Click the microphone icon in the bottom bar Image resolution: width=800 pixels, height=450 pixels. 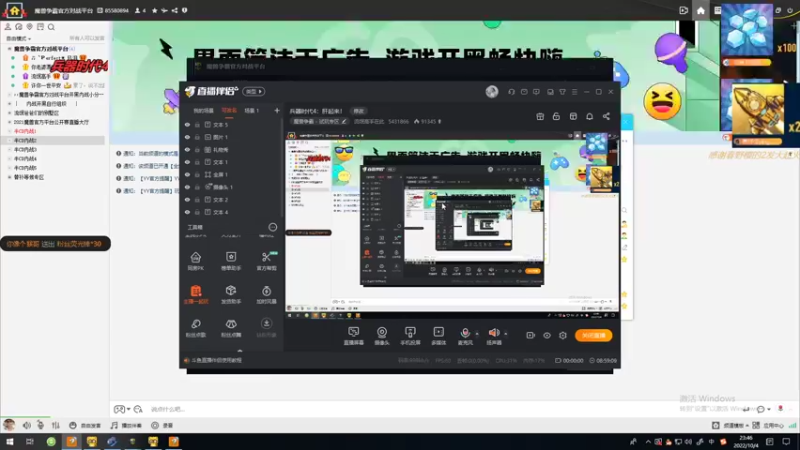click(465, 334)
